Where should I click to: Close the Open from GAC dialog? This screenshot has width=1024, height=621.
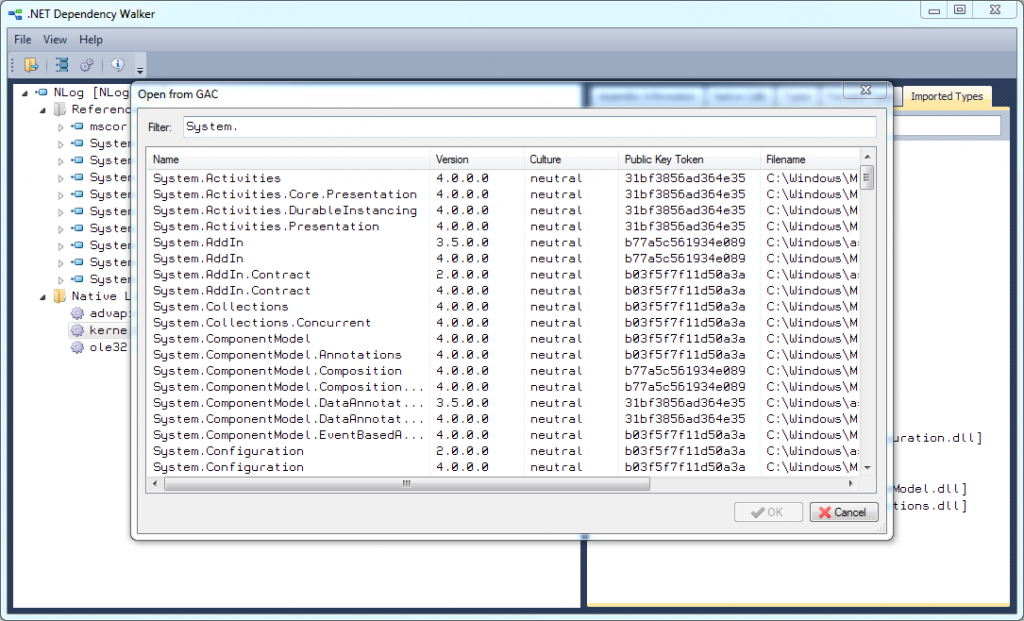tap(866, 90)
